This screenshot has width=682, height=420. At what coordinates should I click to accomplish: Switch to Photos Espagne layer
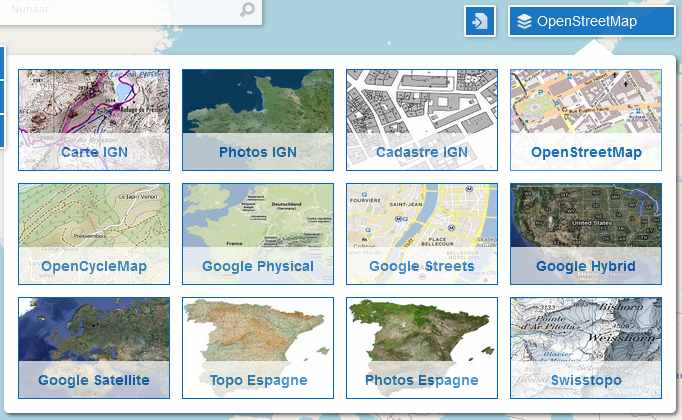[x=422, y=348]
